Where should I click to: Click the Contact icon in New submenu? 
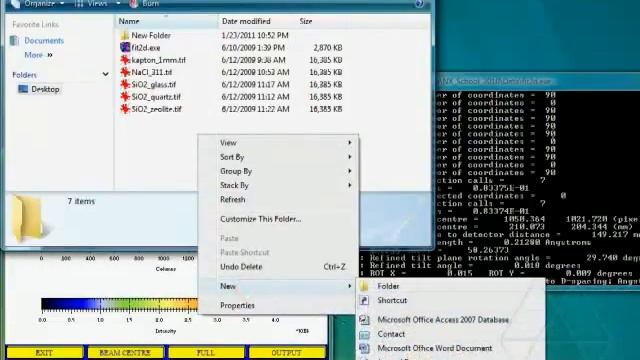(364, 334)
